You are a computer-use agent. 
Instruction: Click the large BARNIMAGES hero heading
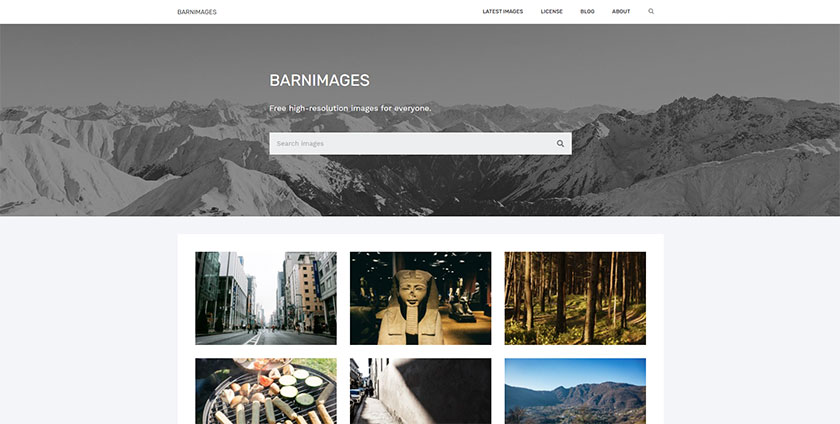click(x=319, y=80)
